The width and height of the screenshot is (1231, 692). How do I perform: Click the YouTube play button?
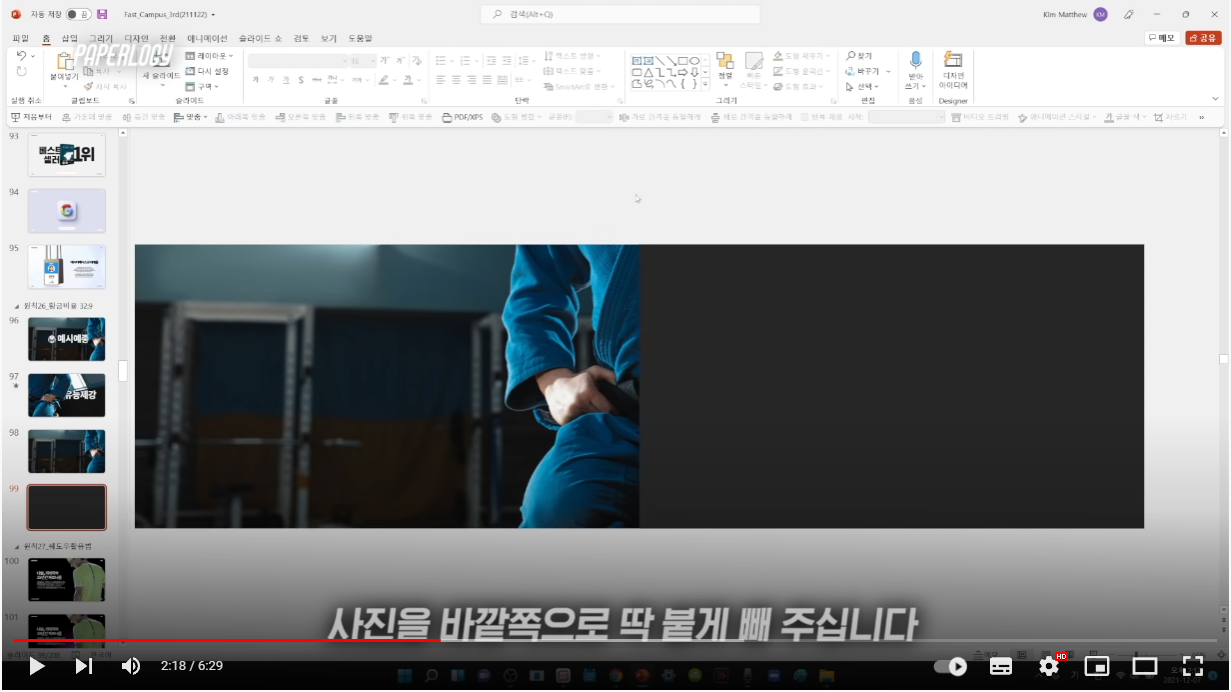pos(36,666)
